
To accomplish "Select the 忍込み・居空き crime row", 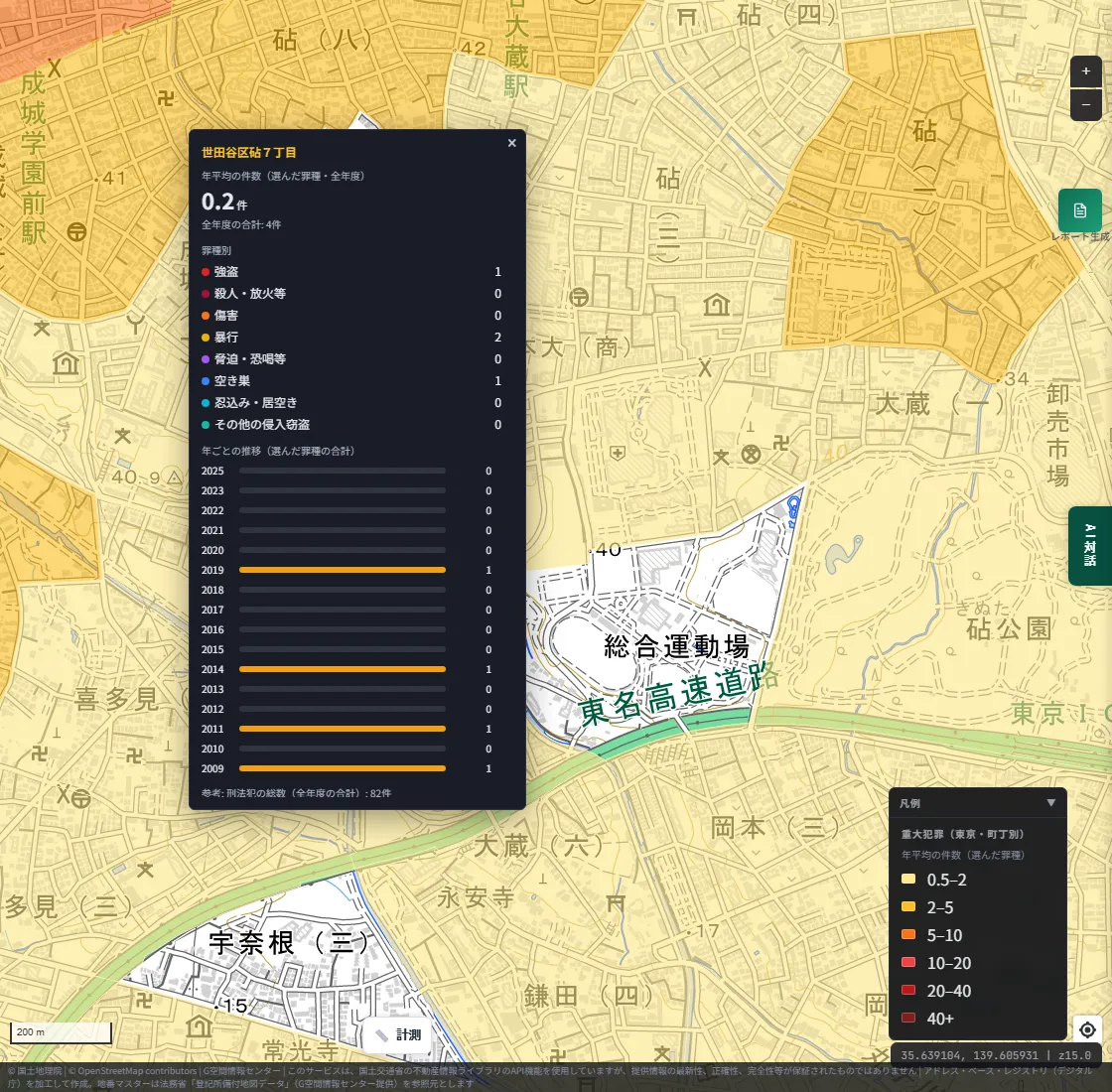I will [351, 403].
